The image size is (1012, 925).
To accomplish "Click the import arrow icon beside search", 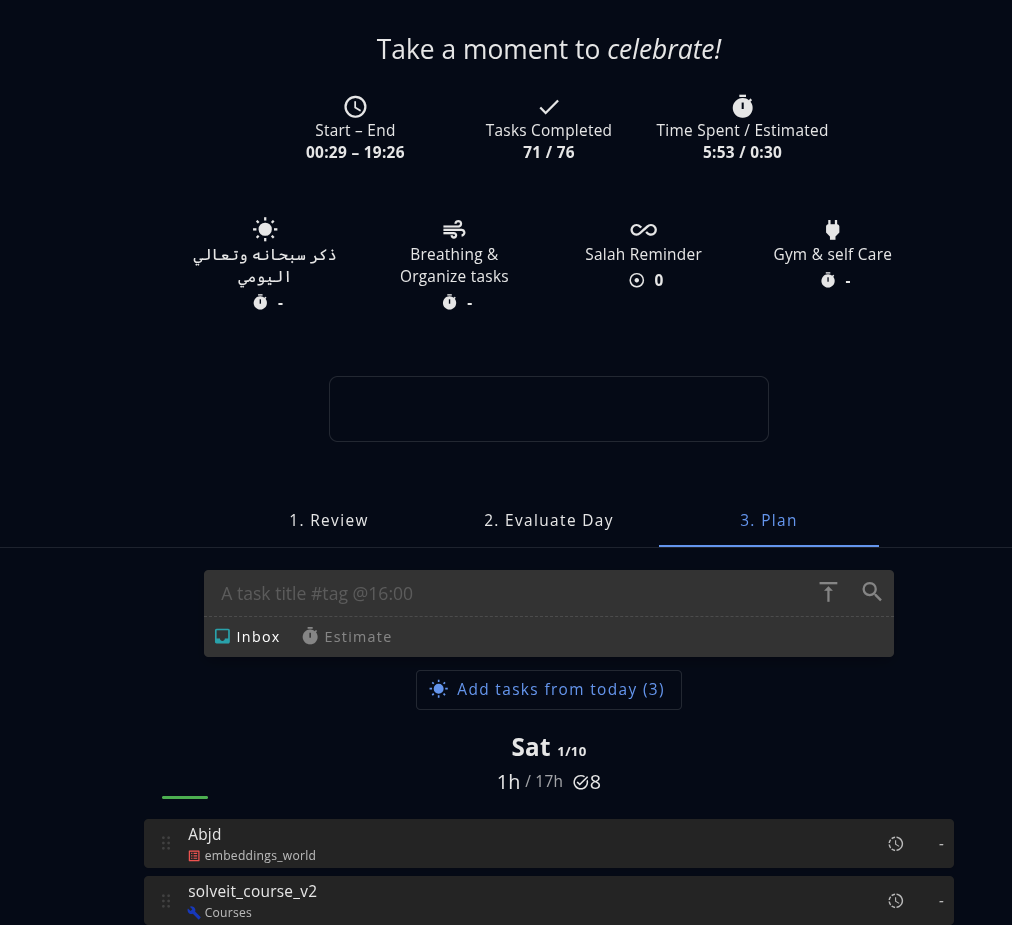I will (828, 592).
